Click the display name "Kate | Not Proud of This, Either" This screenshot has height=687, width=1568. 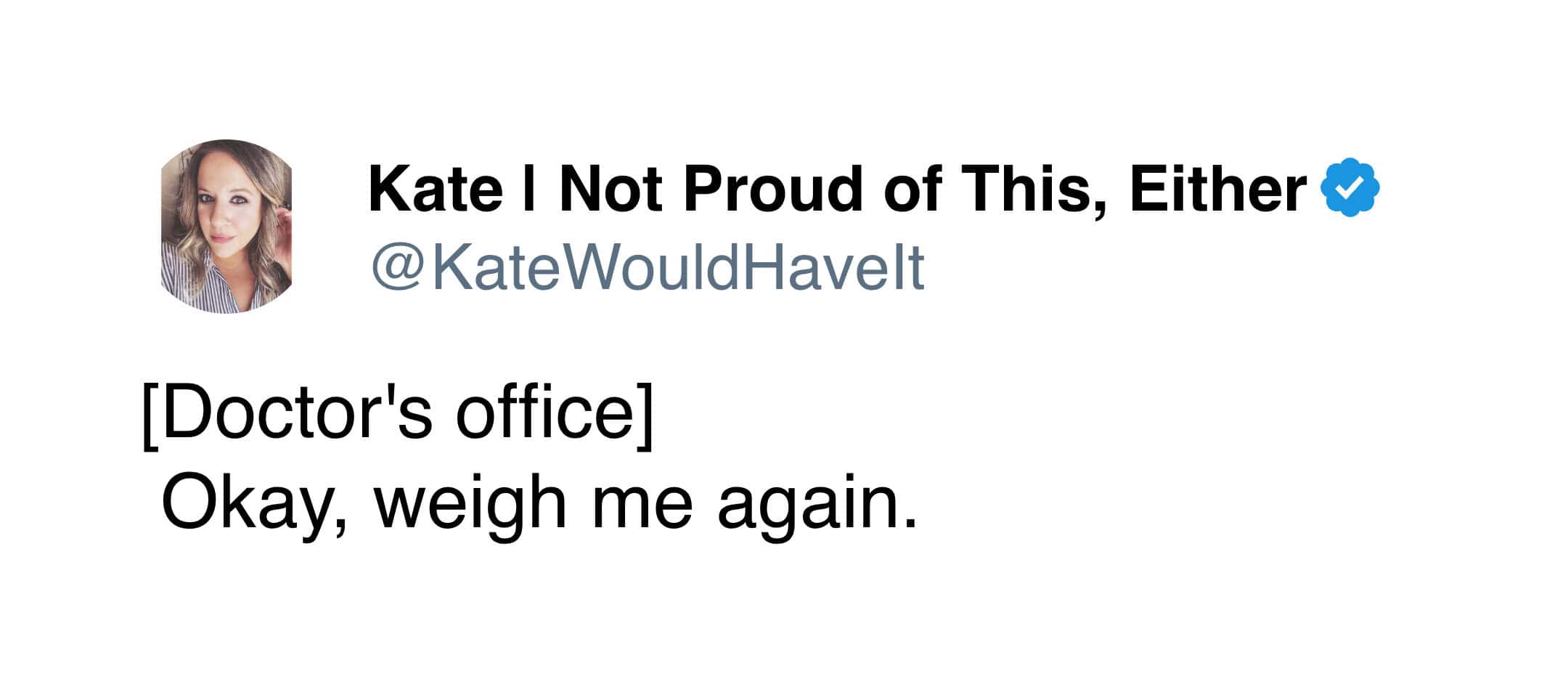tap(836, 189)
